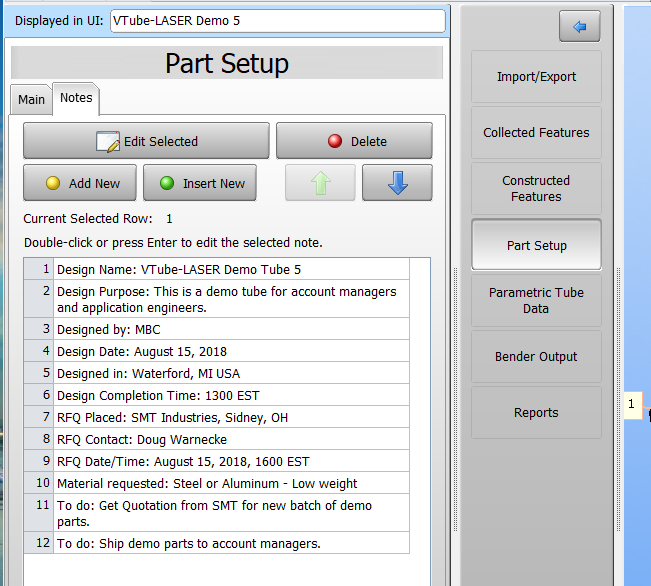Open Parametric Tube Data menu

536,300
